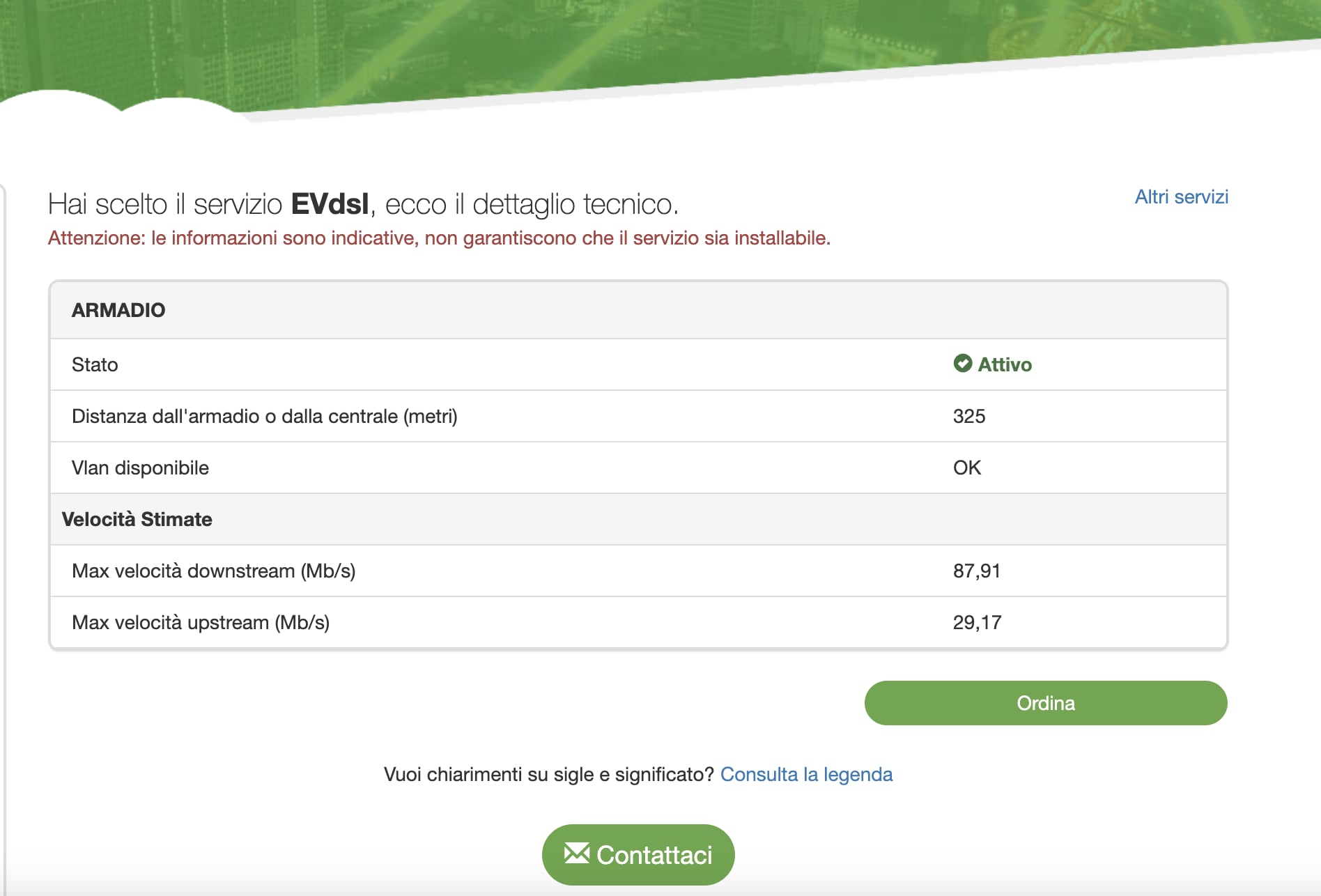The height and width of the screenshot is (896, 1321).
Task: Select the downstream speed value 87,91
Action: tap(977, 571)
